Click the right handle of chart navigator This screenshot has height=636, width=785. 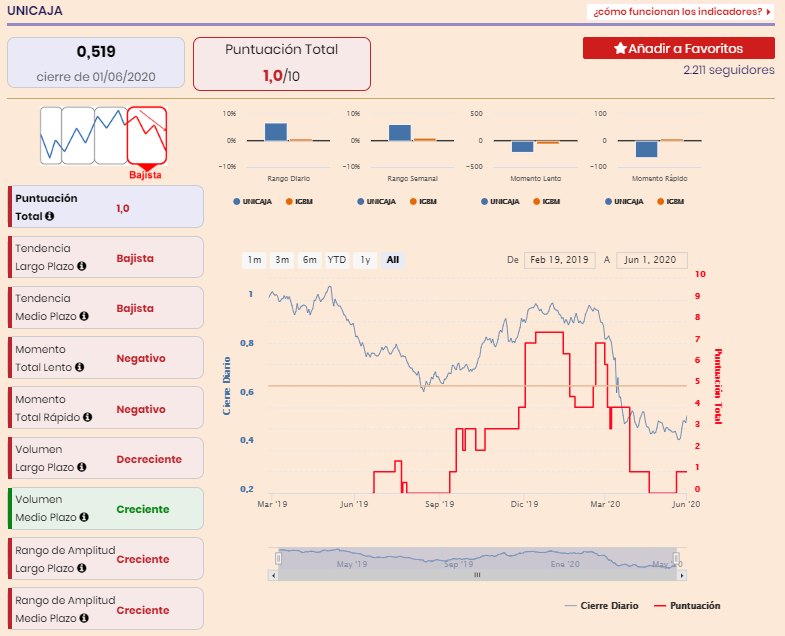[676, 558]
